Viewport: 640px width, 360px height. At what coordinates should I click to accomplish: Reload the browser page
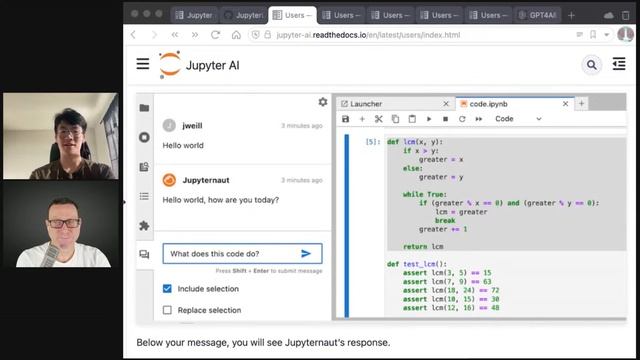click(x=216, y=35)
